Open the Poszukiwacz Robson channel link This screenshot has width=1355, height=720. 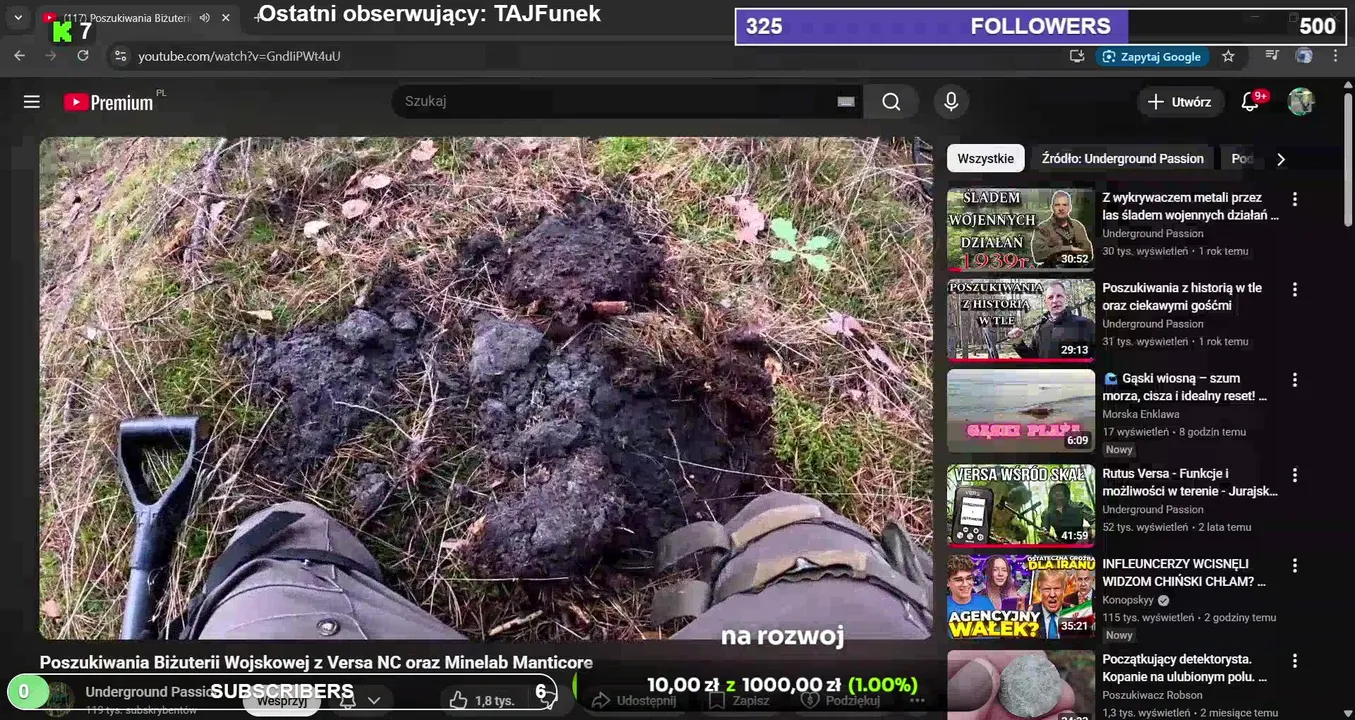pos(1152,695)
